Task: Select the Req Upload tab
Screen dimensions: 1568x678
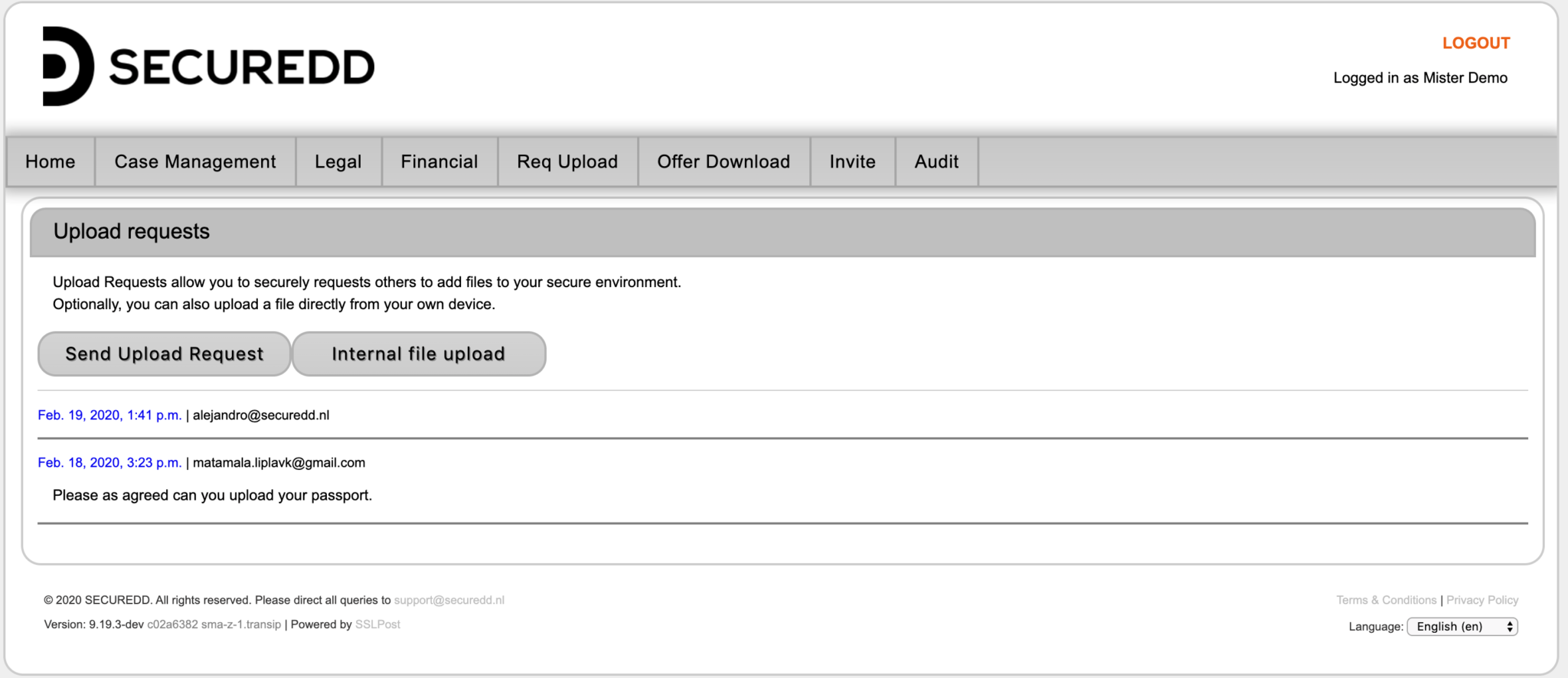Action: pos(567,161)
